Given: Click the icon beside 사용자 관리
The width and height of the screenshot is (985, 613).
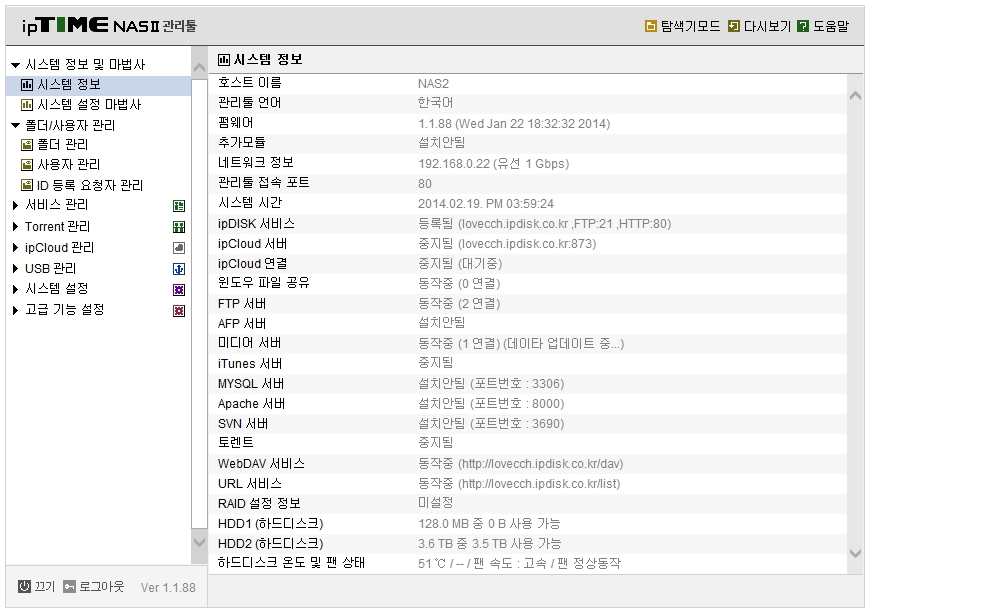Looking at the screenshot, I should coord(26,165).
